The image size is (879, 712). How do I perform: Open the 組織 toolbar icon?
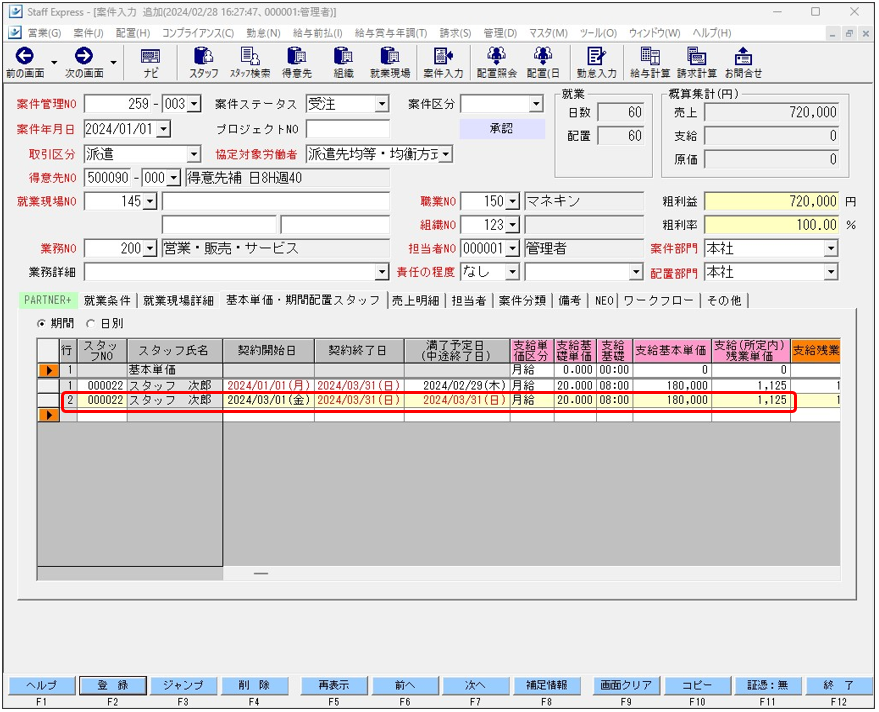pos(343,62)
